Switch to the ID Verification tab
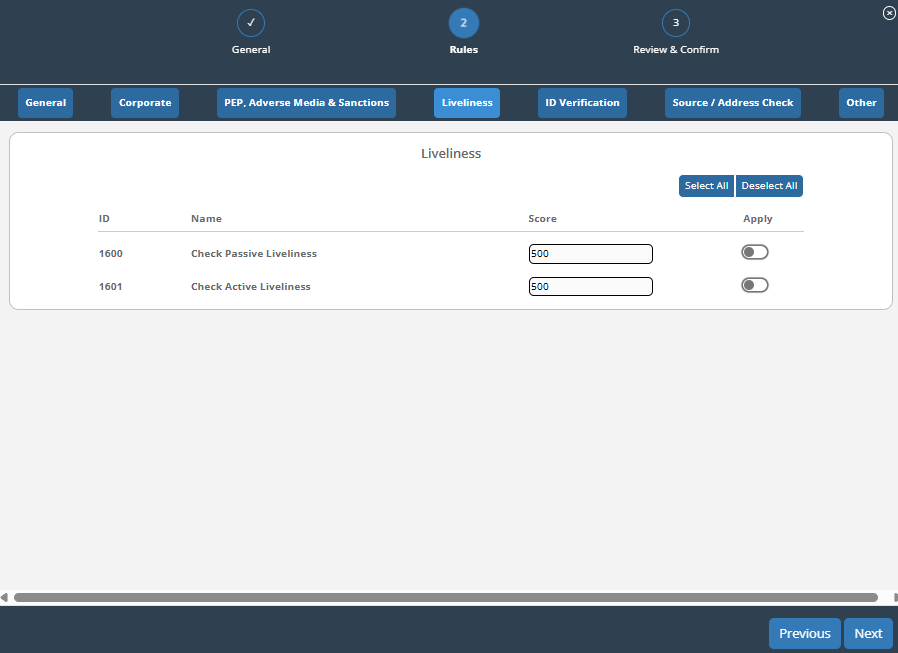 click(582, 103)
